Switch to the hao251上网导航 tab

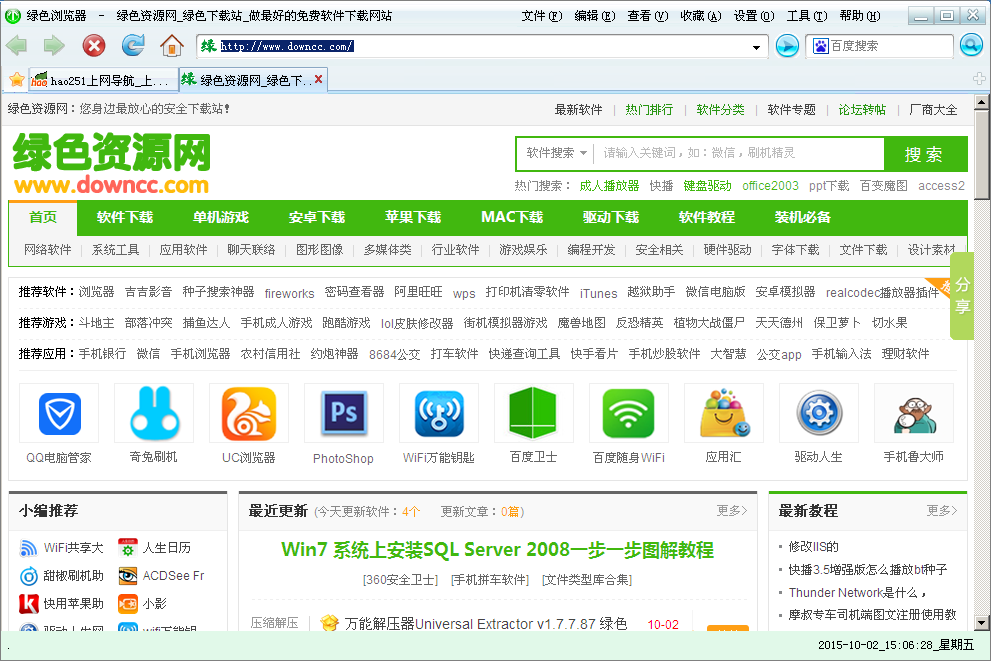click(x=102, y=80)
